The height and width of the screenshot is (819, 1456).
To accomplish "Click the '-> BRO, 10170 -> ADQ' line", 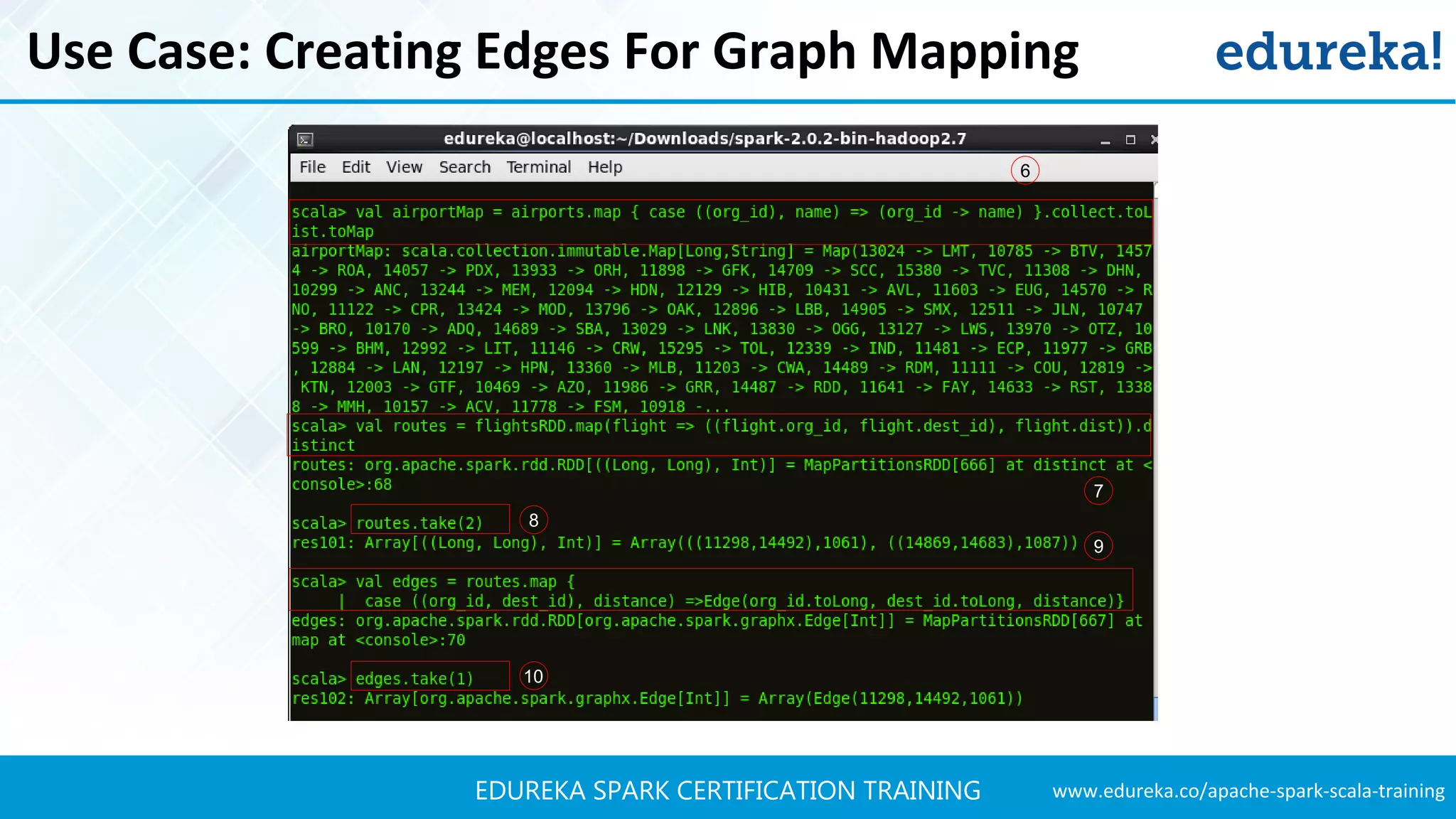I will click(721, 329).
